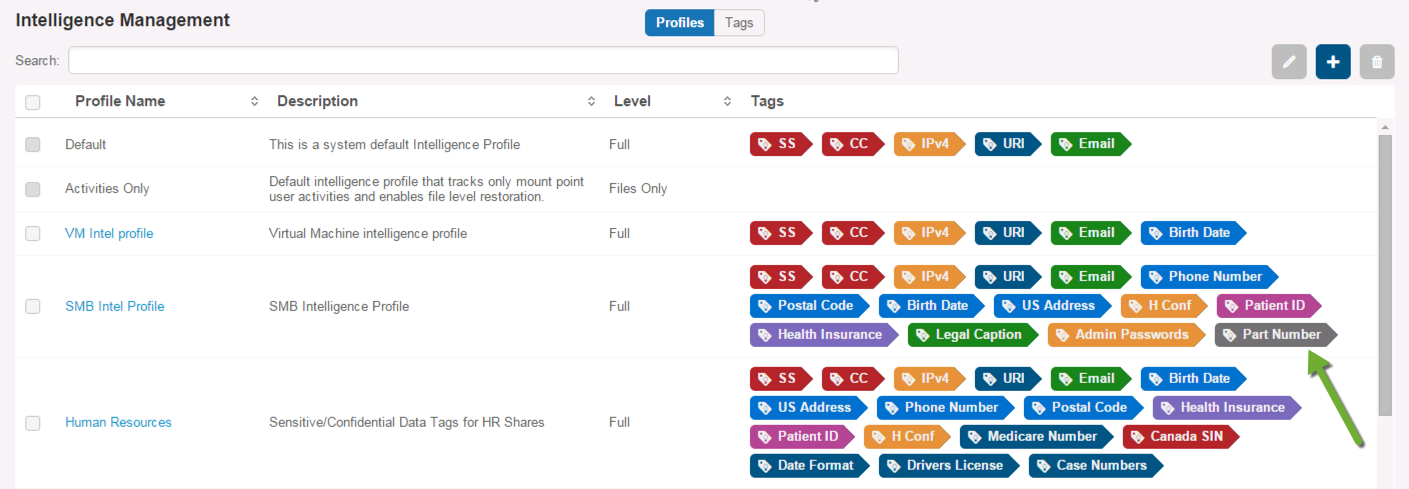Click the CC tag in Default row
The image size is (1409, 489).
pos(852,144)
